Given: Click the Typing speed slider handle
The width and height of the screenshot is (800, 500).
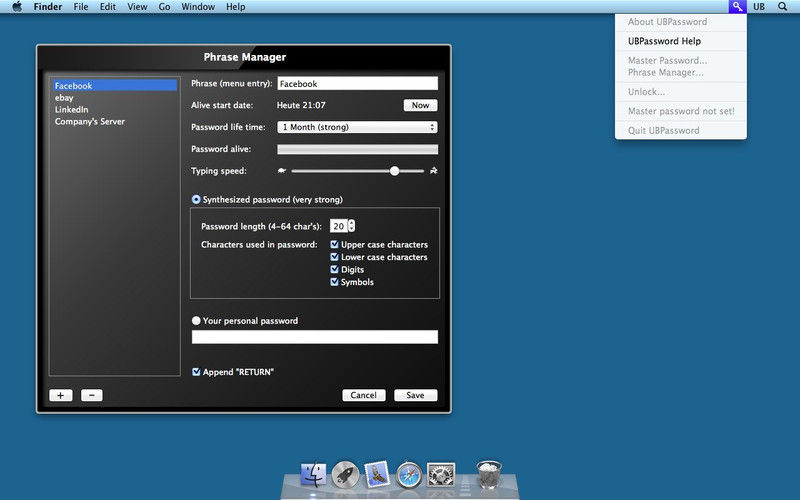Looking at the screenshot, I should pos(394,171).
